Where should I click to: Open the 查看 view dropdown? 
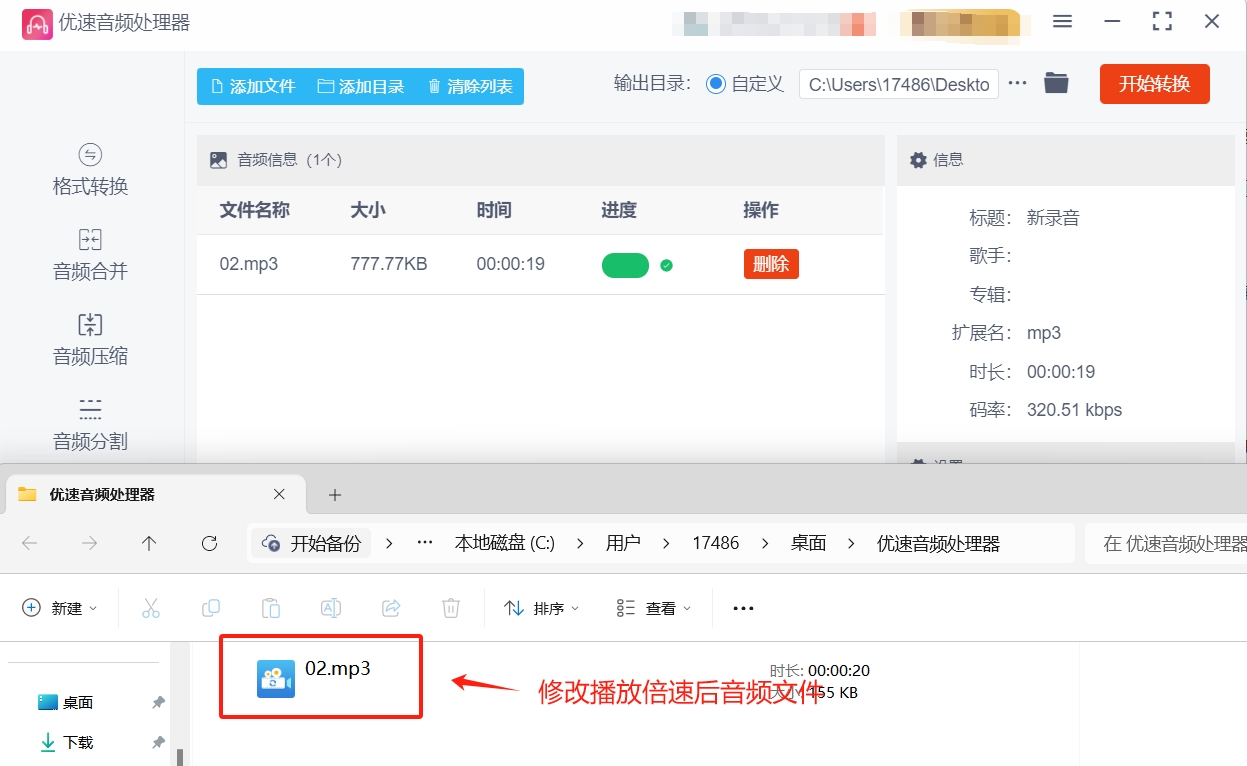click(654, 608)
